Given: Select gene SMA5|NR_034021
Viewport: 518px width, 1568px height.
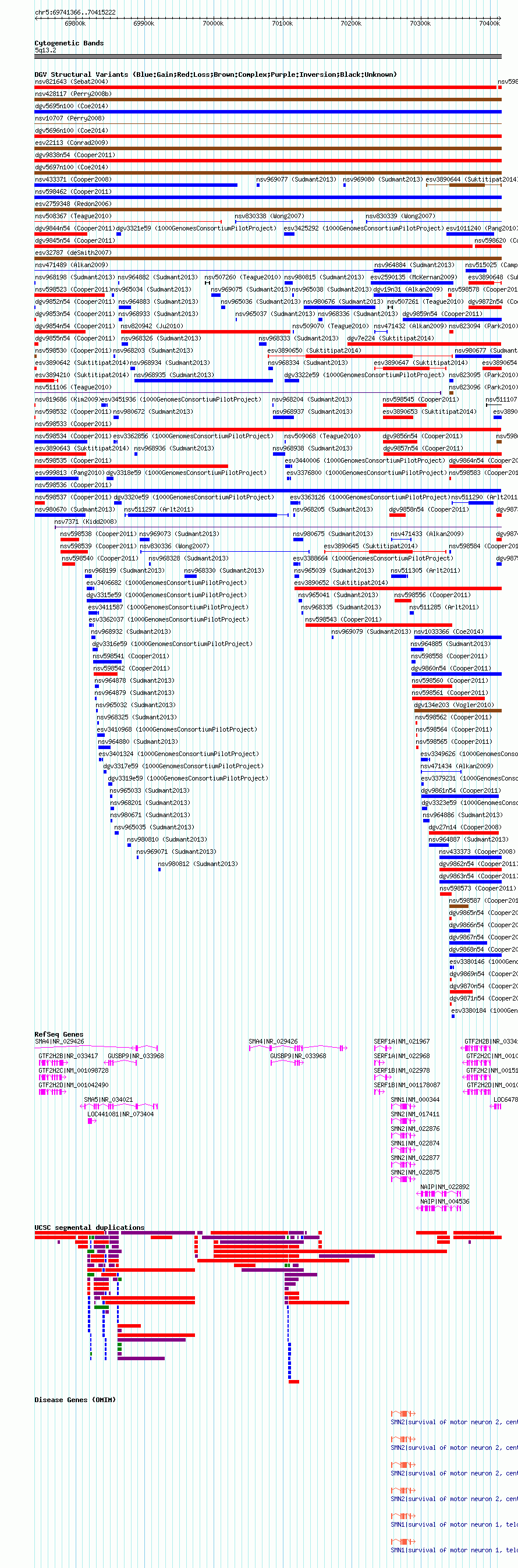Looking at the screenshot, I should click(x=108, y=1099).
